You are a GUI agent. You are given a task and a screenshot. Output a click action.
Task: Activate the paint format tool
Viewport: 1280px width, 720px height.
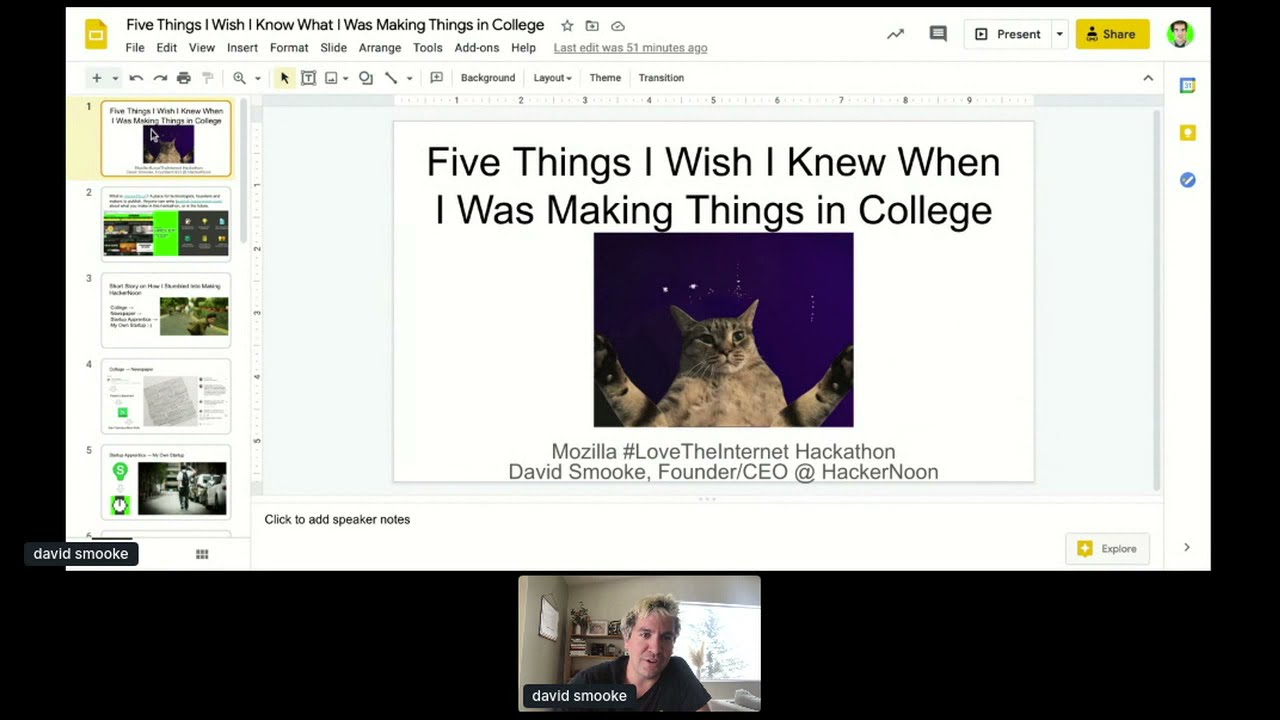(x=208, y=78)
